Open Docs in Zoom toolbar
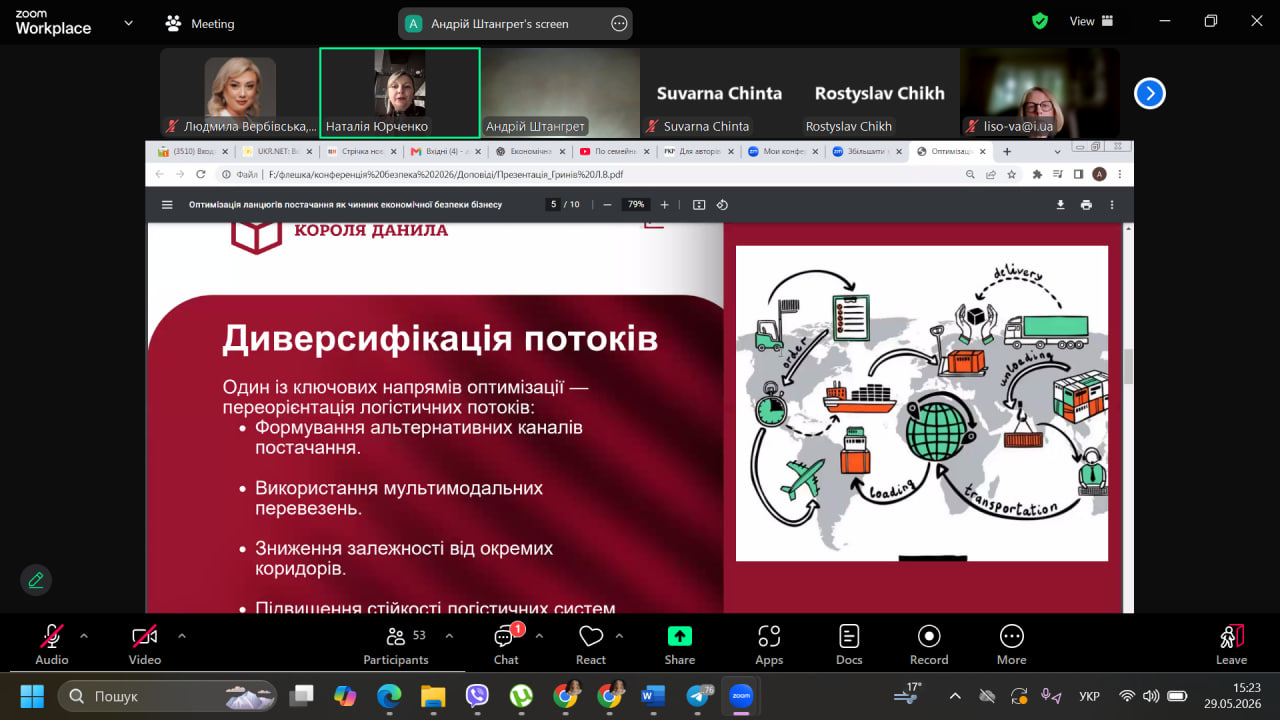 849,645
